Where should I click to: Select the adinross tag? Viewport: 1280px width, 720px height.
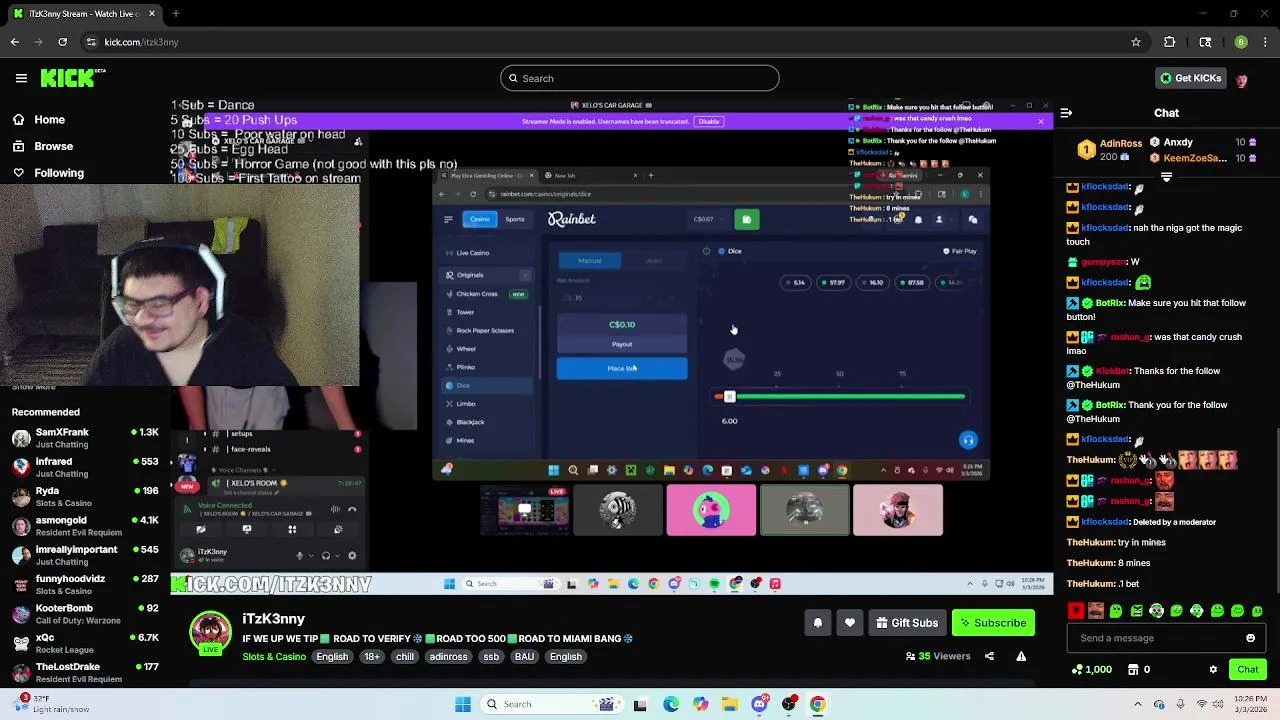point(448,657)
